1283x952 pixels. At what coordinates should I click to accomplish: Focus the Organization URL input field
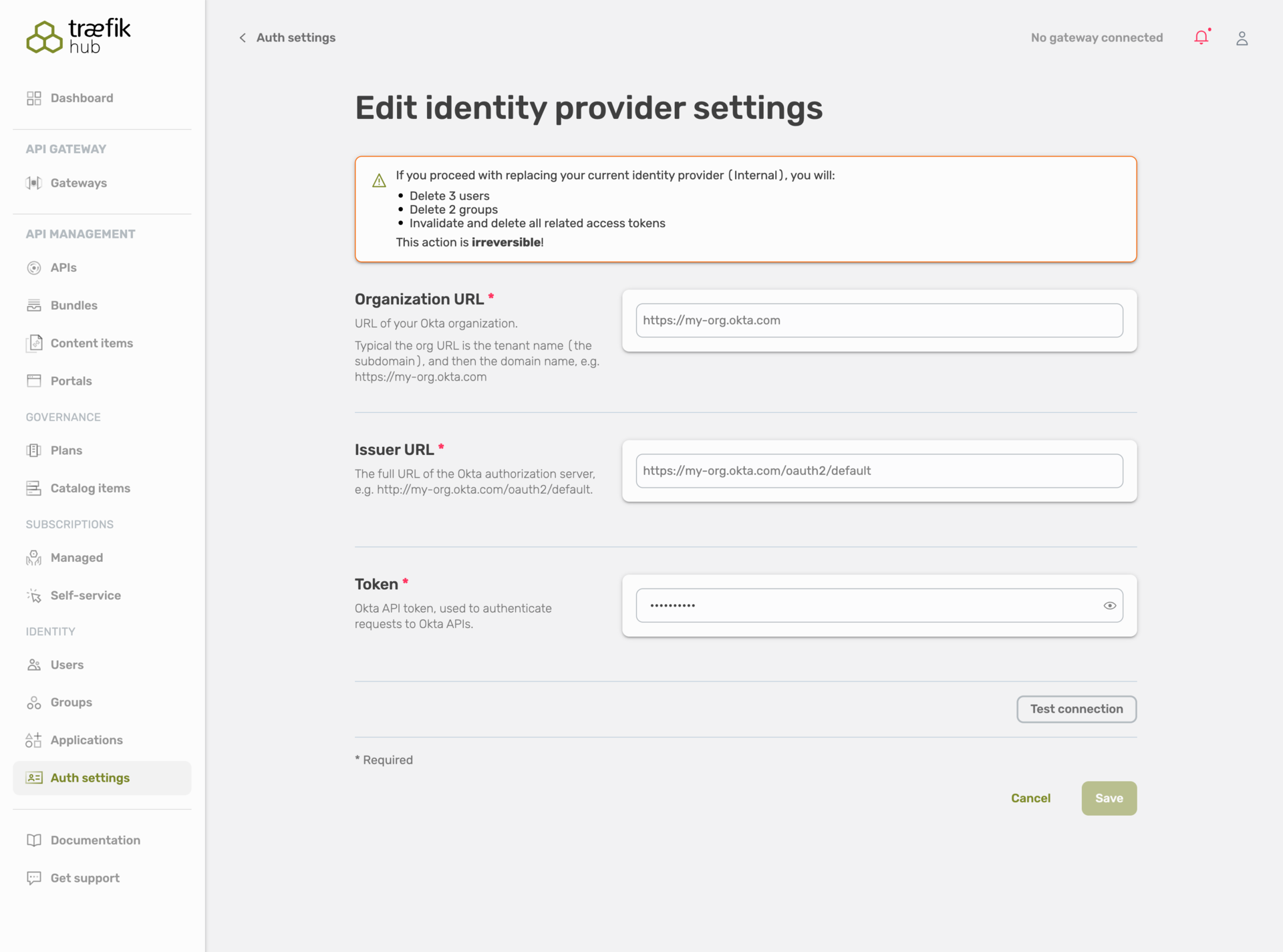pyautogui.click(x=879, y=321)
